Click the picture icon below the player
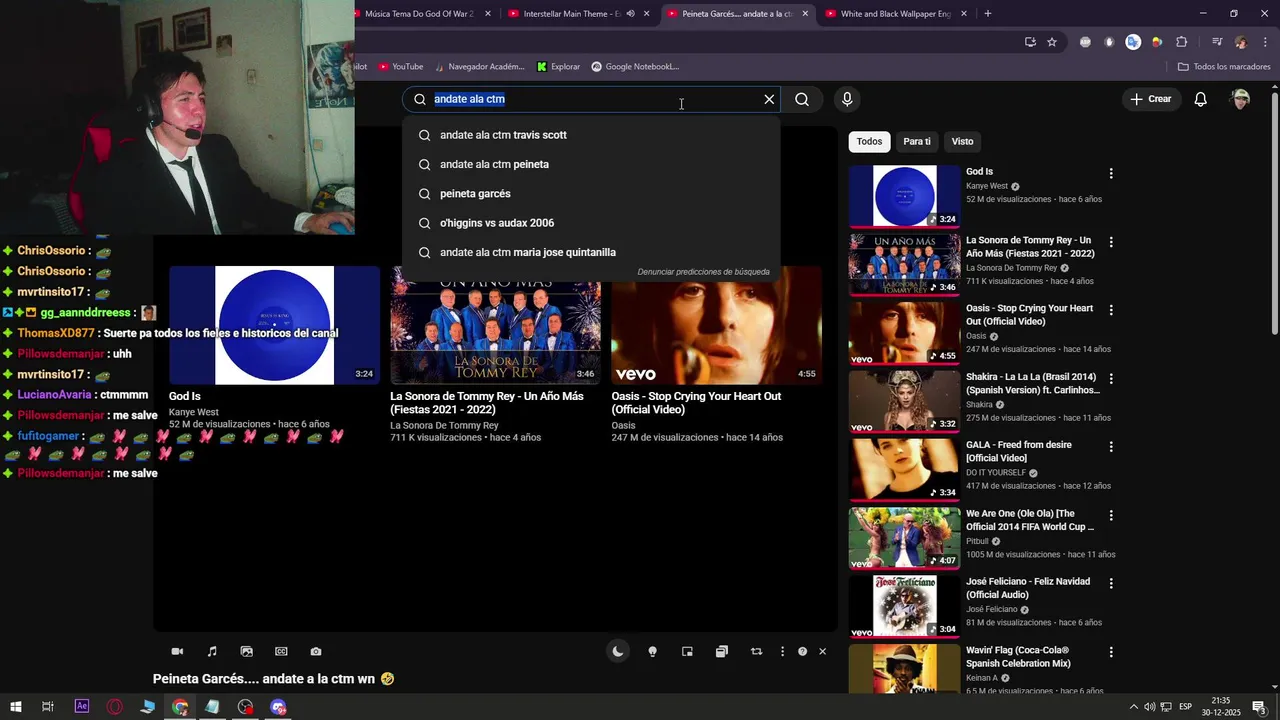Viewport: 1280px width, 720px height. pyautogui.click(x=247, y=652)
